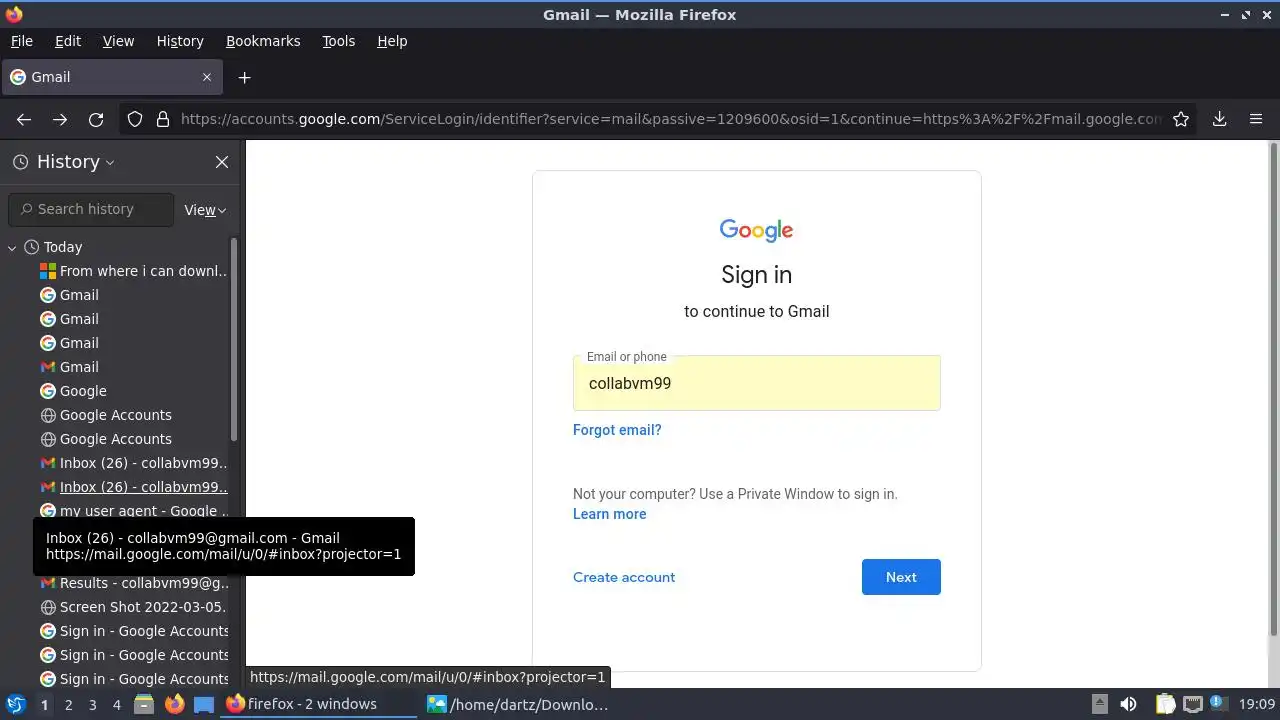
Task: Open the tracking protection shield icon
Action: point(135,119)
